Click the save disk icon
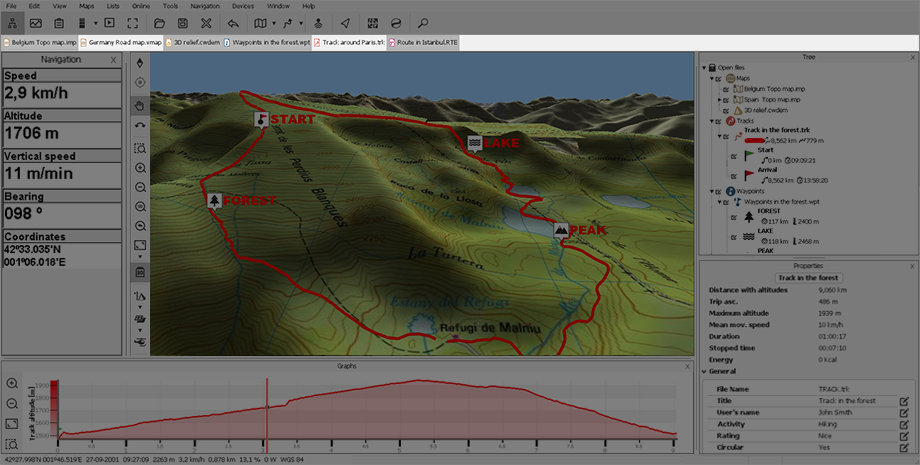This screenshot has height=465, width=920. click(181, 22)
